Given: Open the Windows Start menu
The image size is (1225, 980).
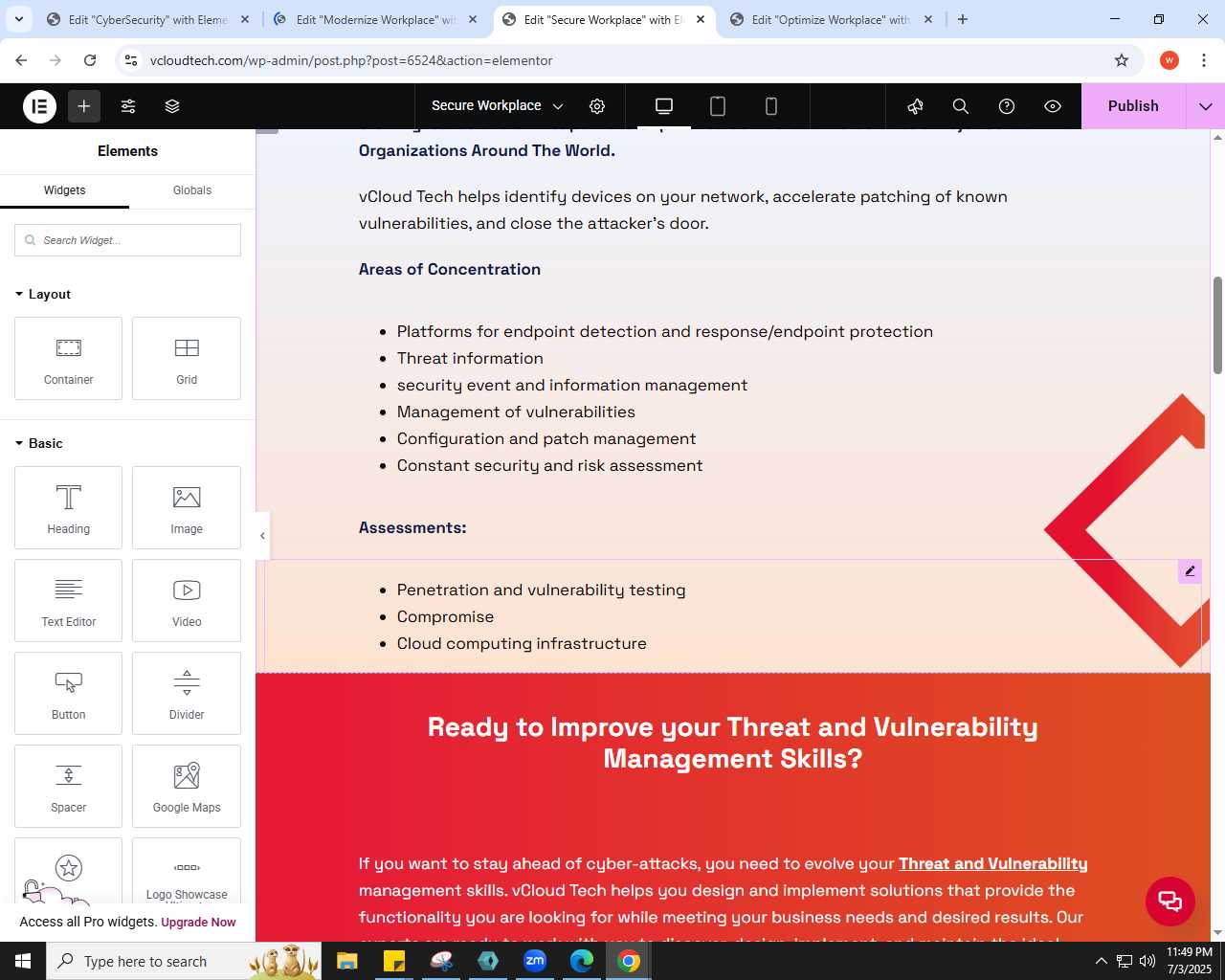Looking at the screenshot, I should tap(23, 961).
